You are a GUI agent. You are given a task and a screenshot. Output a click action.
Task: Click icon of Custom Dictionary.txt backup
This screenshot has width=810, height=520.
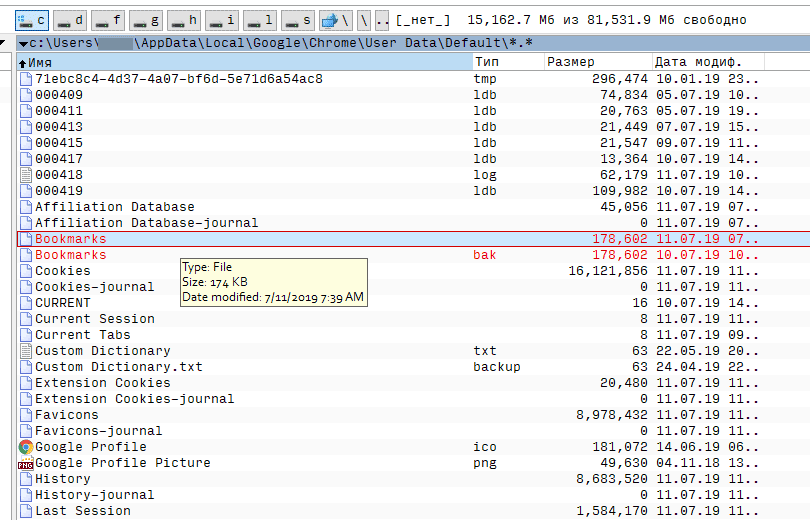point(26,367)
